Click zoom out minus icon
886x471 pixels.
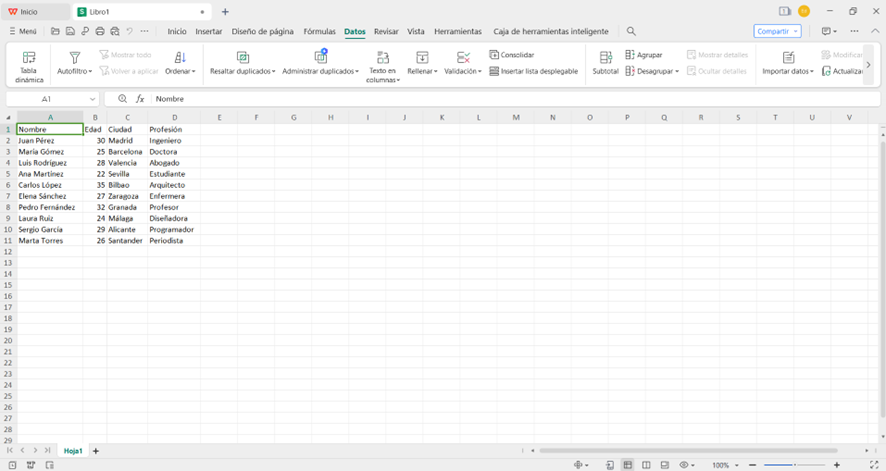753,465
